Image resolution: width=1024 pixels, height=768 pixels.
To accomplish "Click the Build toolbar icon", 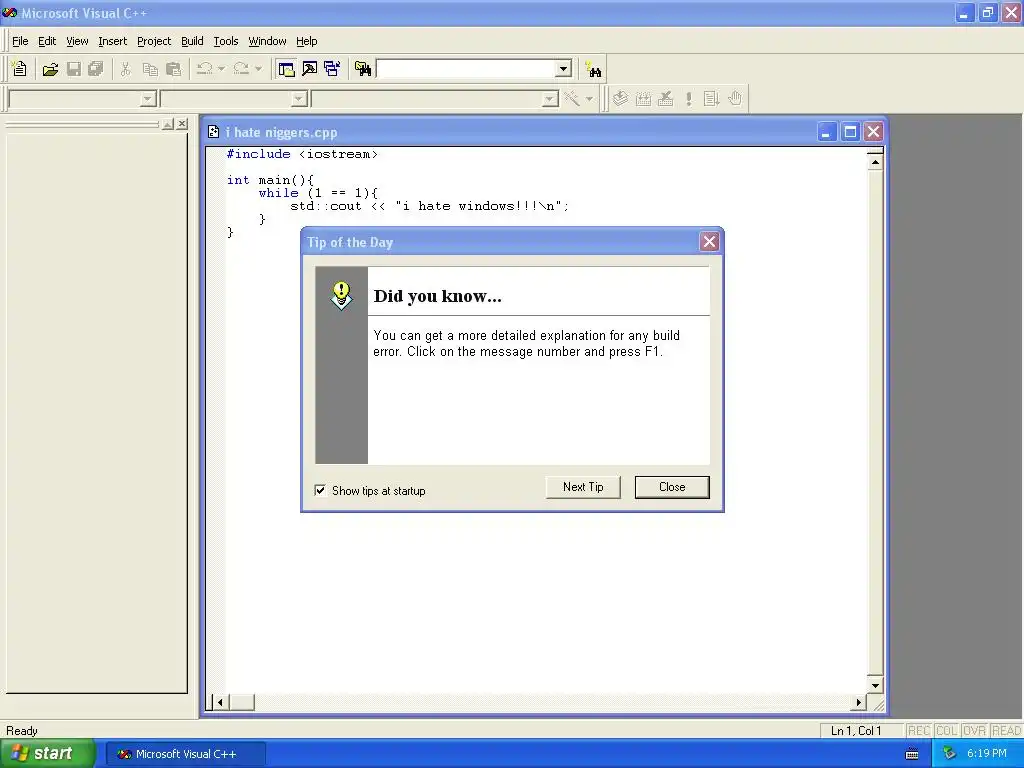I will click(643, 99).
